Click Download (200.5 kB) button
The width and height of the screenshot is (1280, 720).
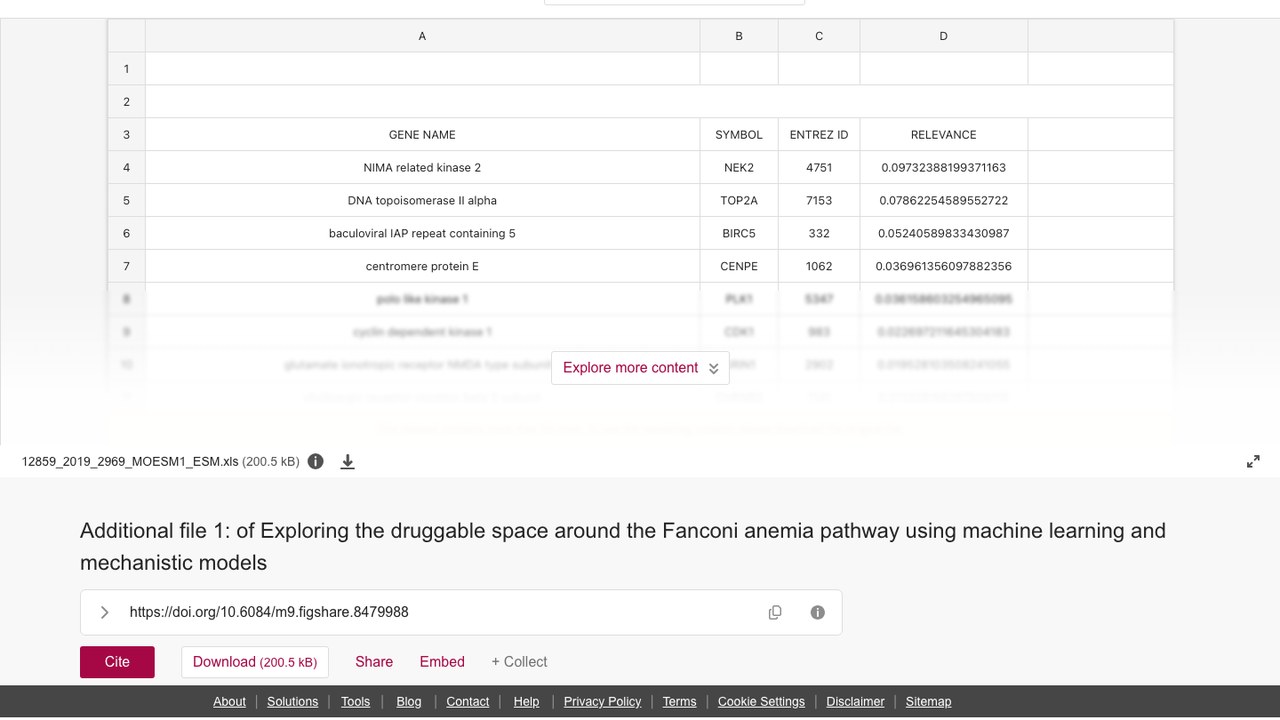[255, 662]
